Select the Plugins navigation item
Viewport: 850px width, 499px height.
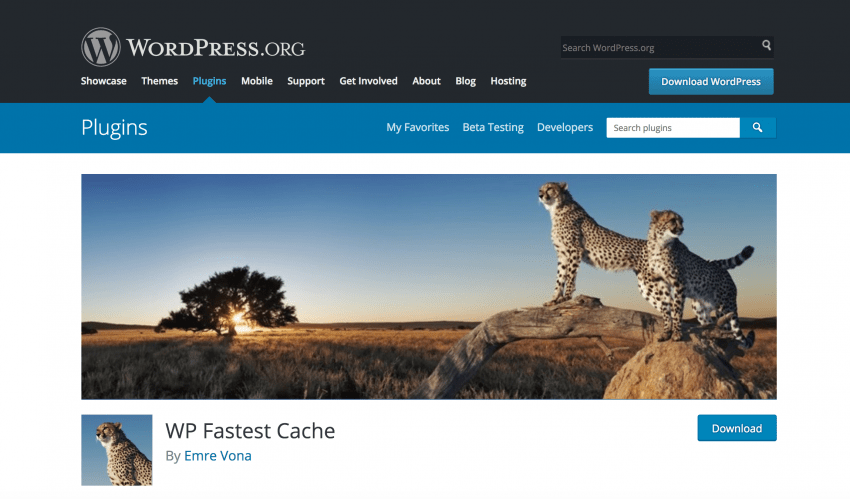(209, 81)
